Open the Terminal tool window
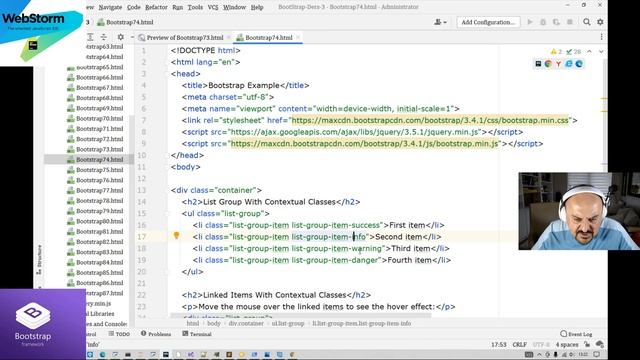This screenshot has width=640, height=360. tap(197, 334)
